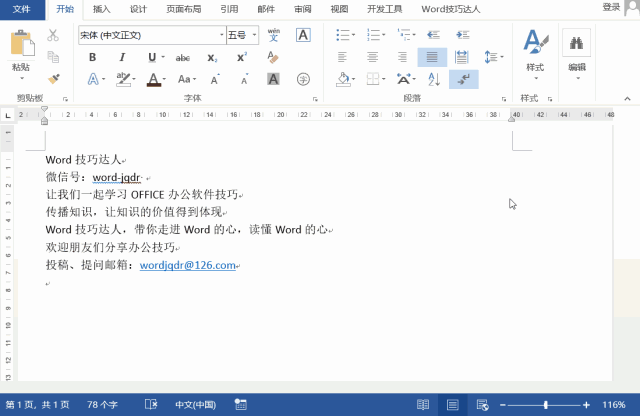Click the 116% zoom level

pyautogui.click(x=614, y=405)
